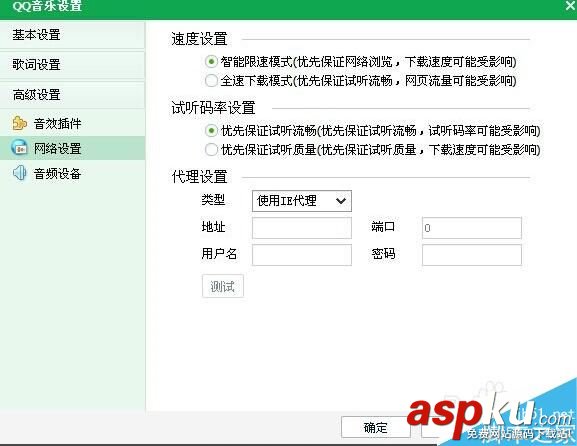Screen dimensions: 577x446
Task: Choose 优先保证试听流畅 radio option
Action: click(x=211, y=130)
